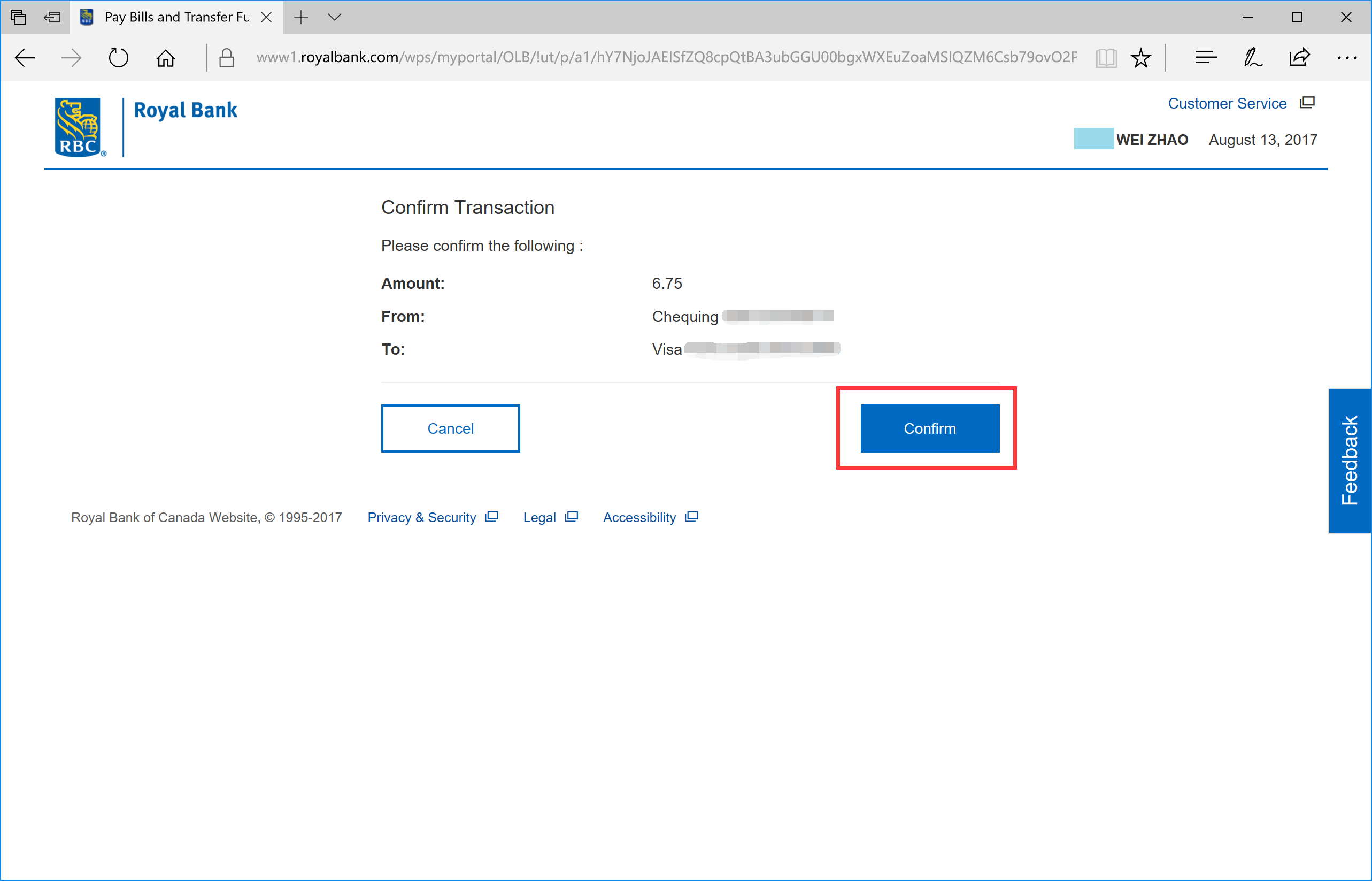Click the browser Back arrow
The width and height of the screenshot is (1372, 881).
pos(25,58)
